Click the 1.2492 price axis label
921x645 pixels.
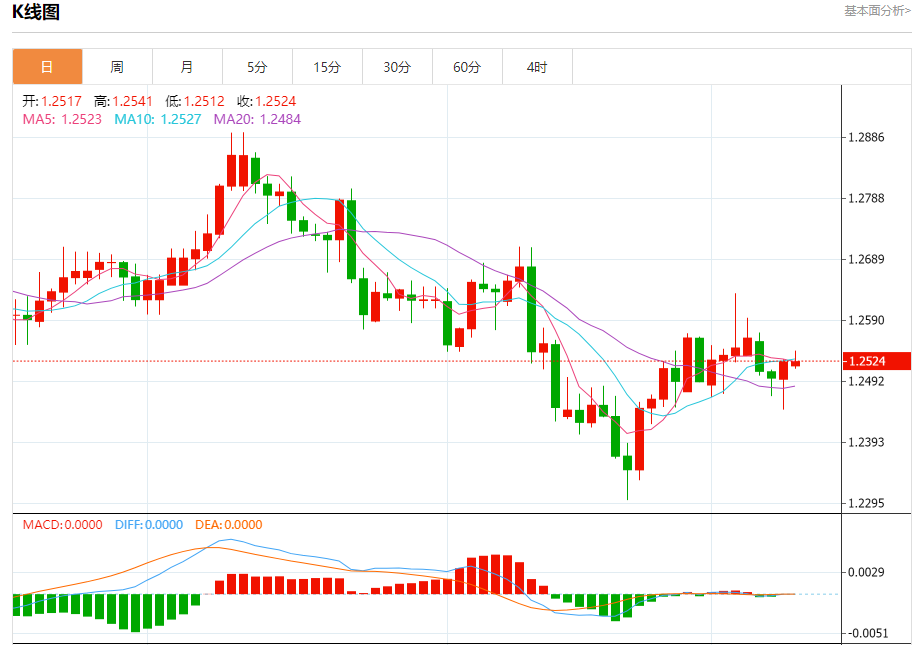click(x=866, y=382)
